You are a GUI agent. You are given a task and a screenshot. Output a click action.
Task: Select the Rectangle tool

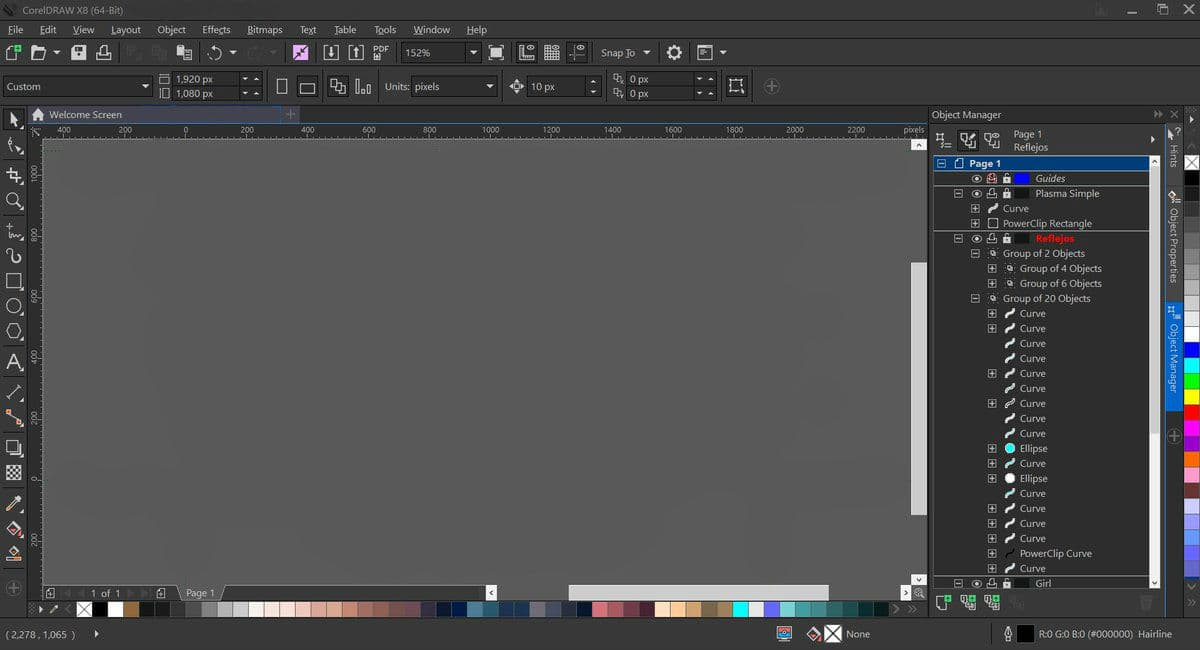point(14,281)
